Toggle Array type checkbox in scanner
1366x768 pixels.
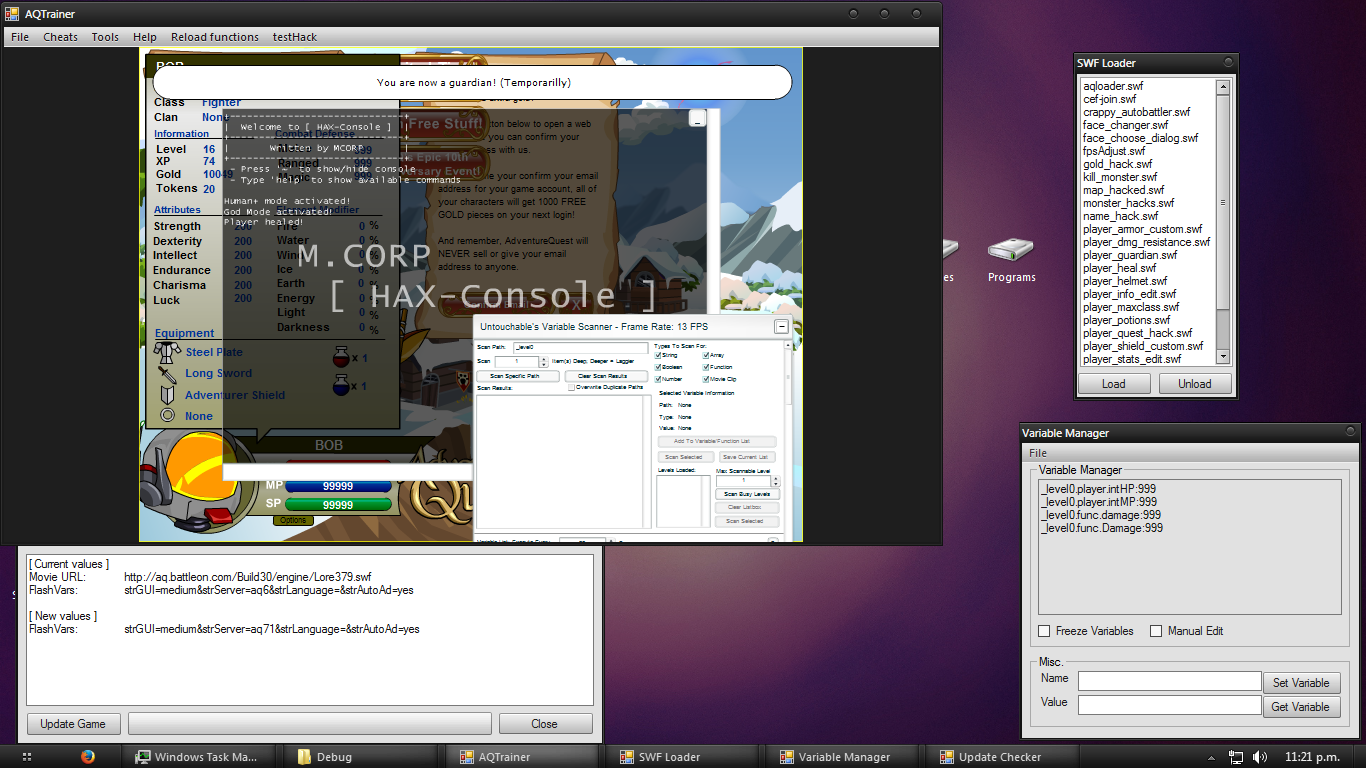707,355
